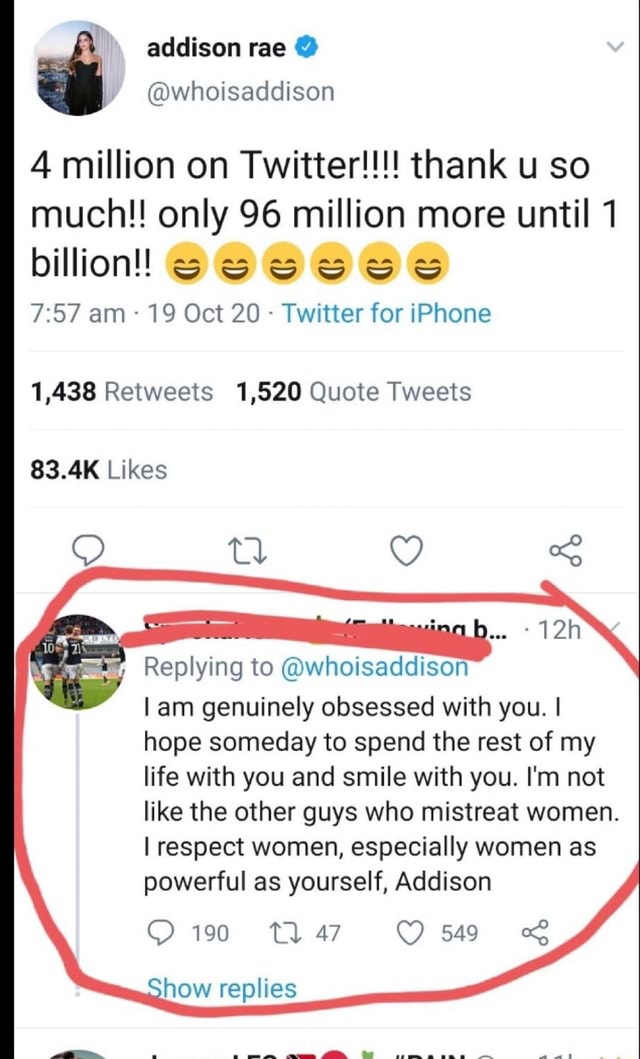Viewport: 640px width, 1059px height.
Task: Open the Twitter for iPhone source link
Action: [387, 314]
